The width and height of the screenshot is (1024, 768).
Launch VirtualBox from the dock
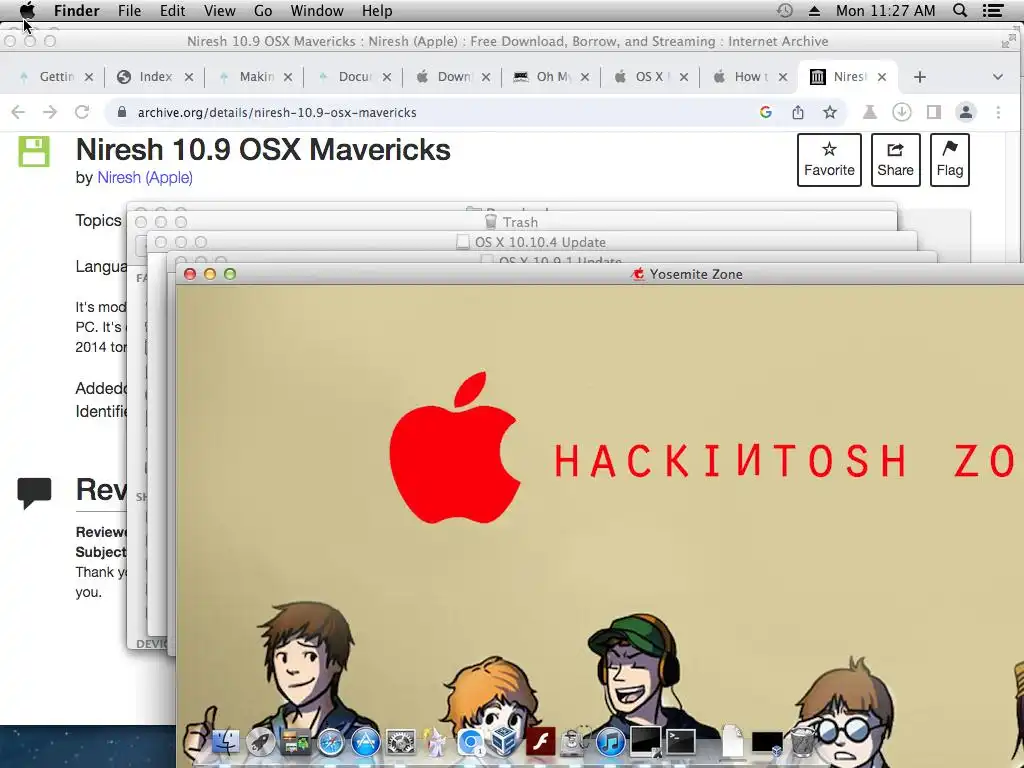pyautogui.click(x=505, y=742)
